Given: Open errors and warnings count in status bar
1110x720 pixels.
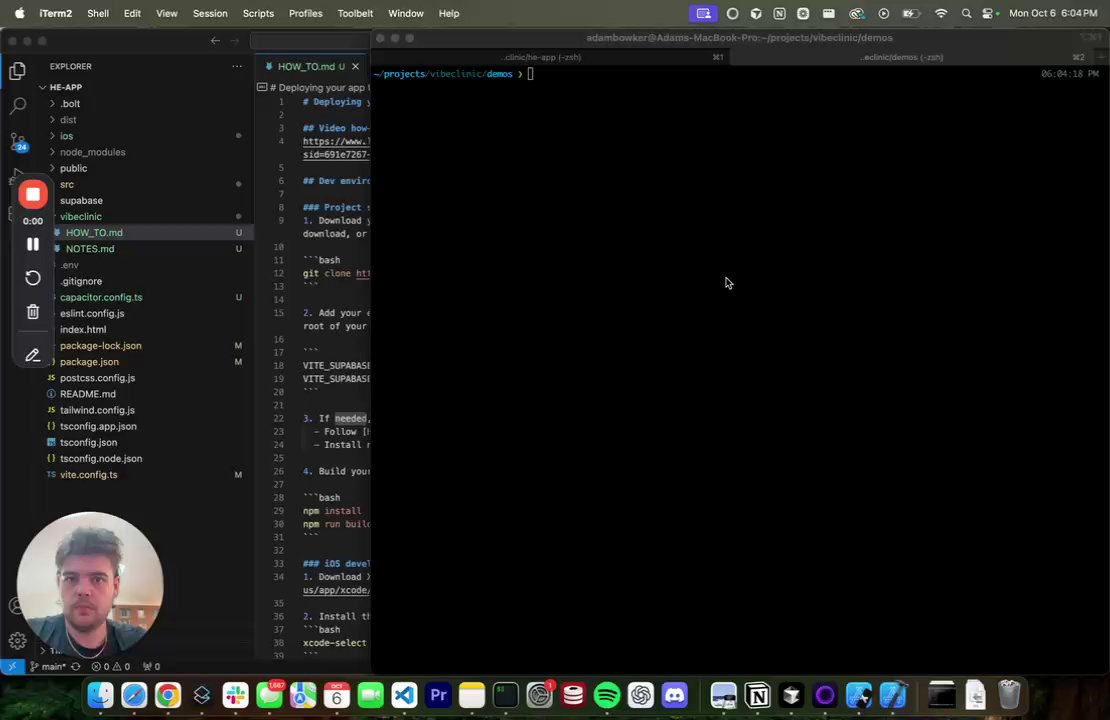Looking at the screenshot, I should [x=110, y=666].
